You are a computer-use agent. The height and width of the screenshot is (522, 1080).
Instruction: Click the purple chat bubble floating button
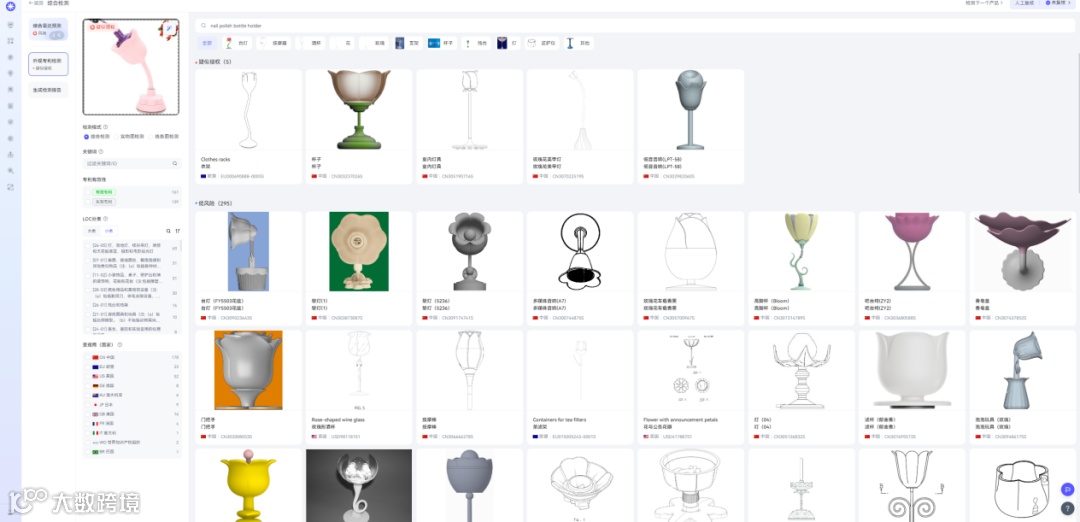tap(1067, 490)
